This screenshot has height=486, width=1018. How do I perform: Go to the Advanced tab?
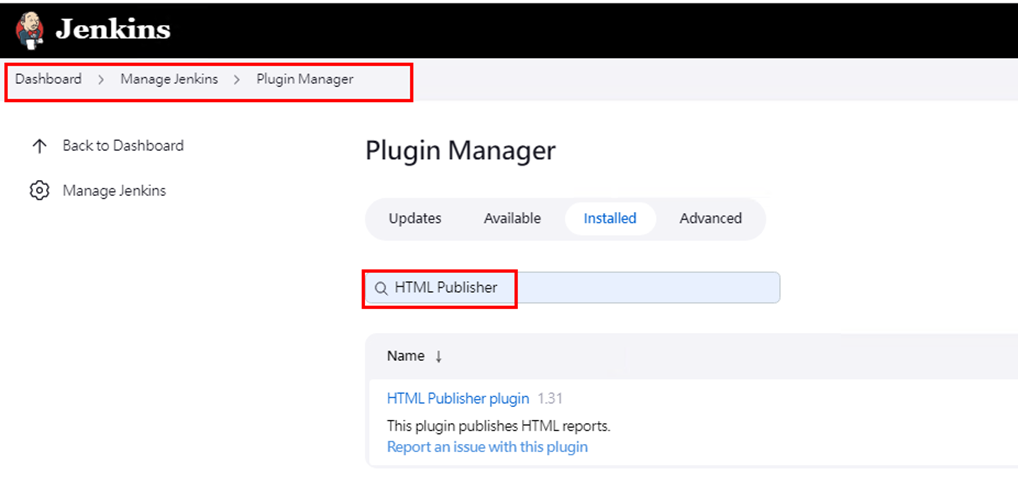(x=710, y=218)
